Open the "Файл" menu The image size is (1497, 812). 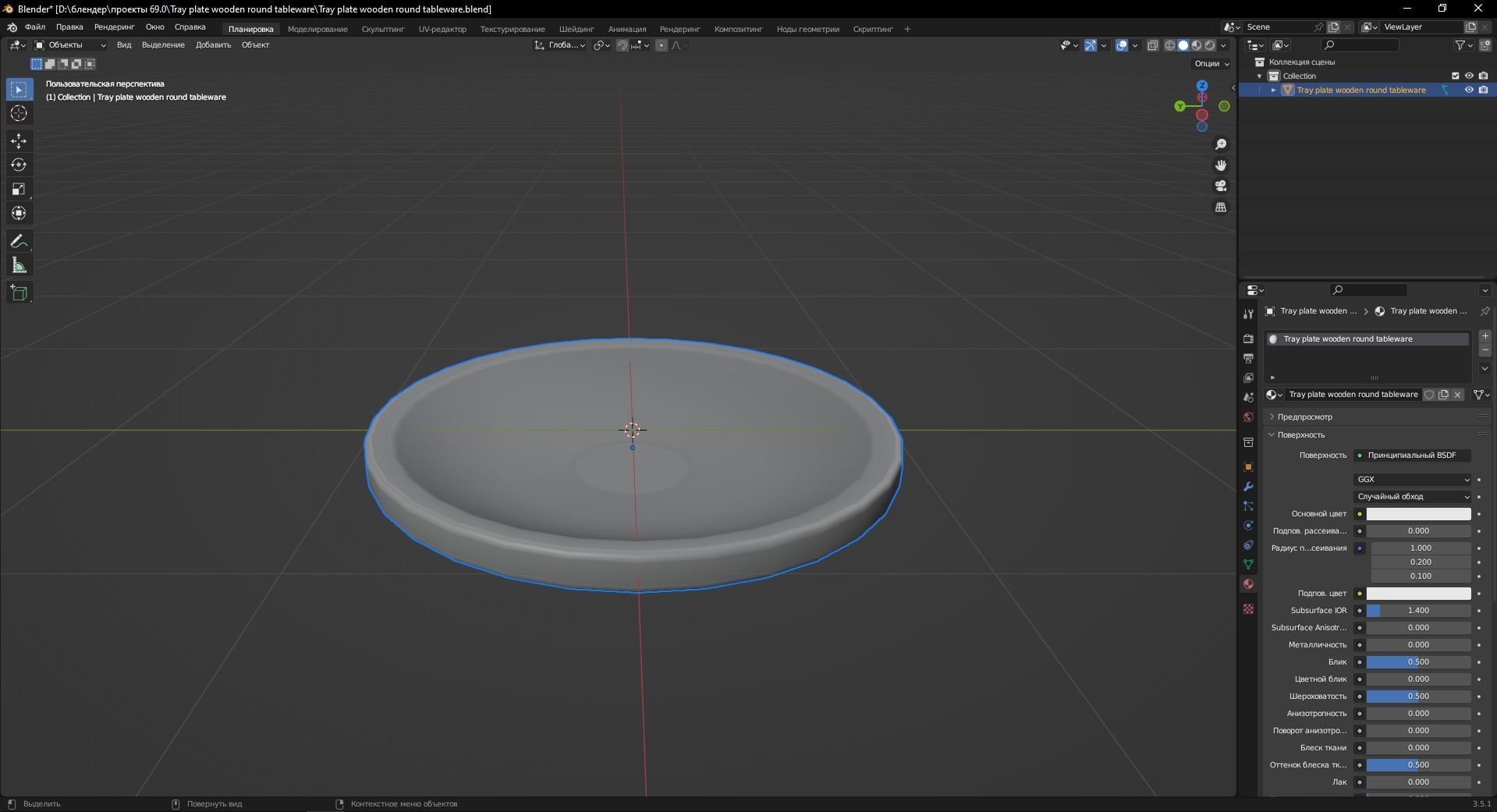tap(35, 27)
